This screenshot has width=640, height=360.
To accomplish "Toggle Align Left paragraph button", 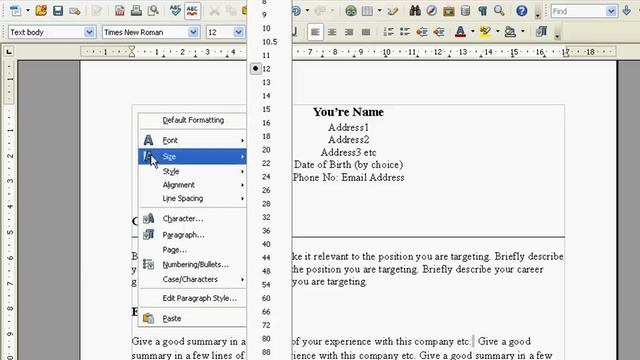I will (315, 32).
